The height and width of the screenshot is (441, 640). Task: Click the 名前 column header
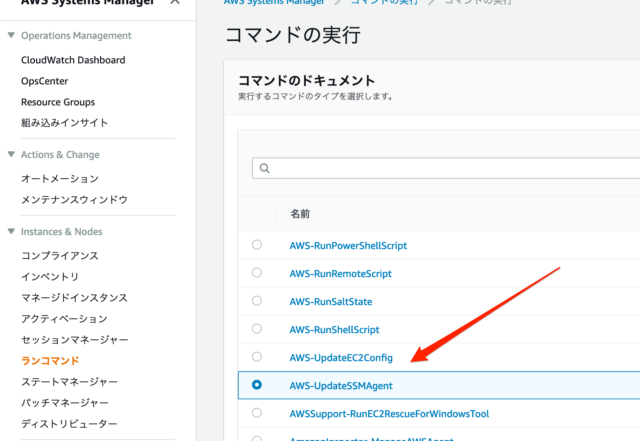point(300,214)
